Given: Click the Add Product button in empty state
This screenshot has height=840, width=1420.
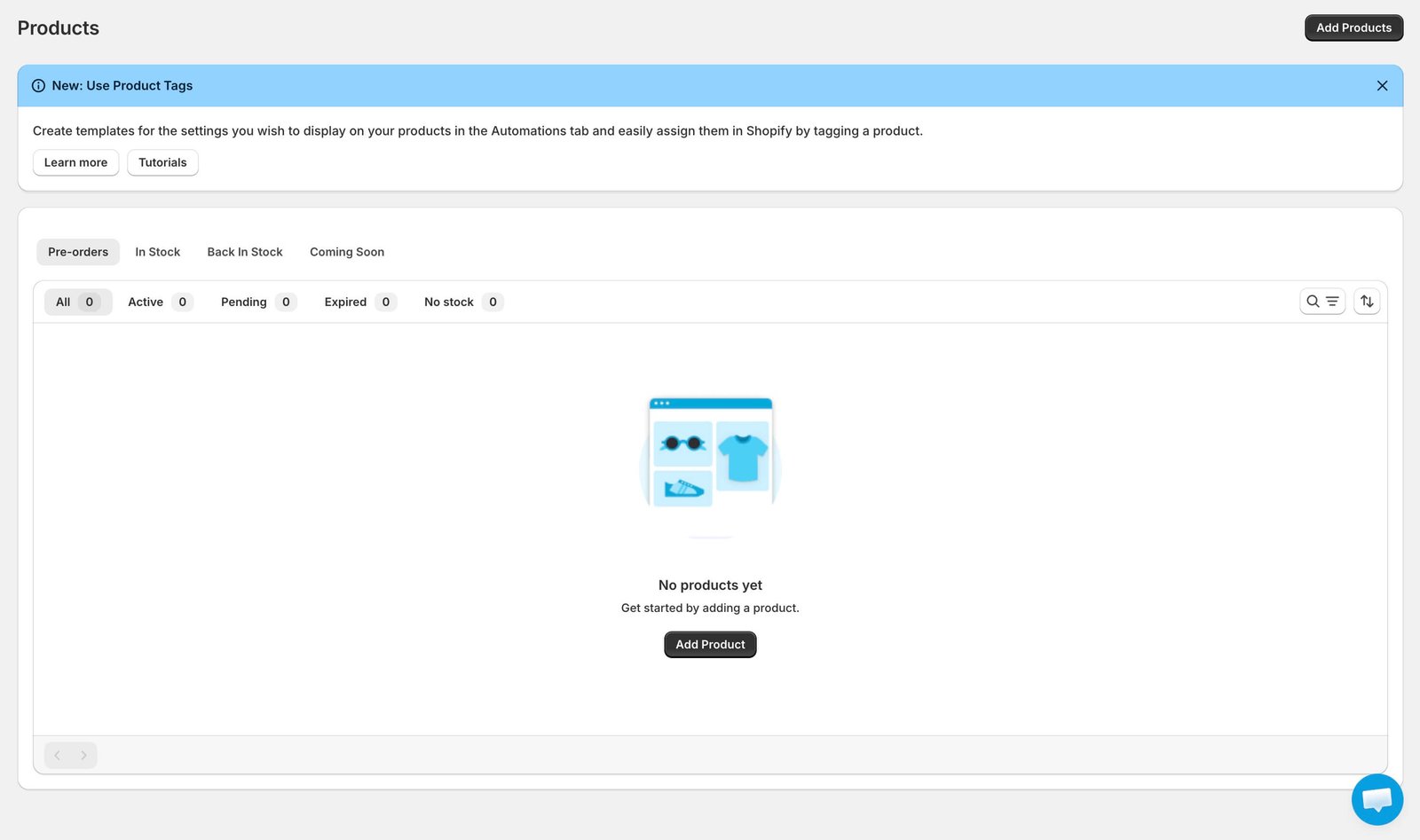Looking at the screenshot, I should (710, 645).
